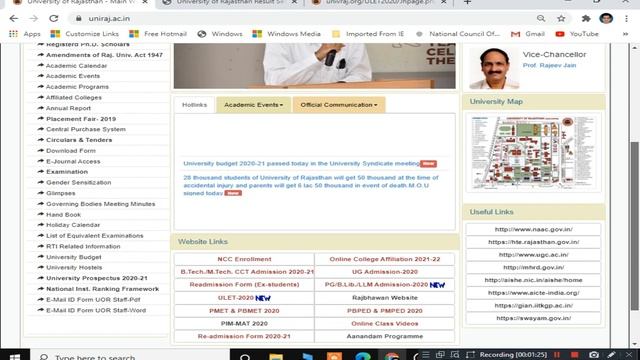Pause the screen recording

coord(556,355)
